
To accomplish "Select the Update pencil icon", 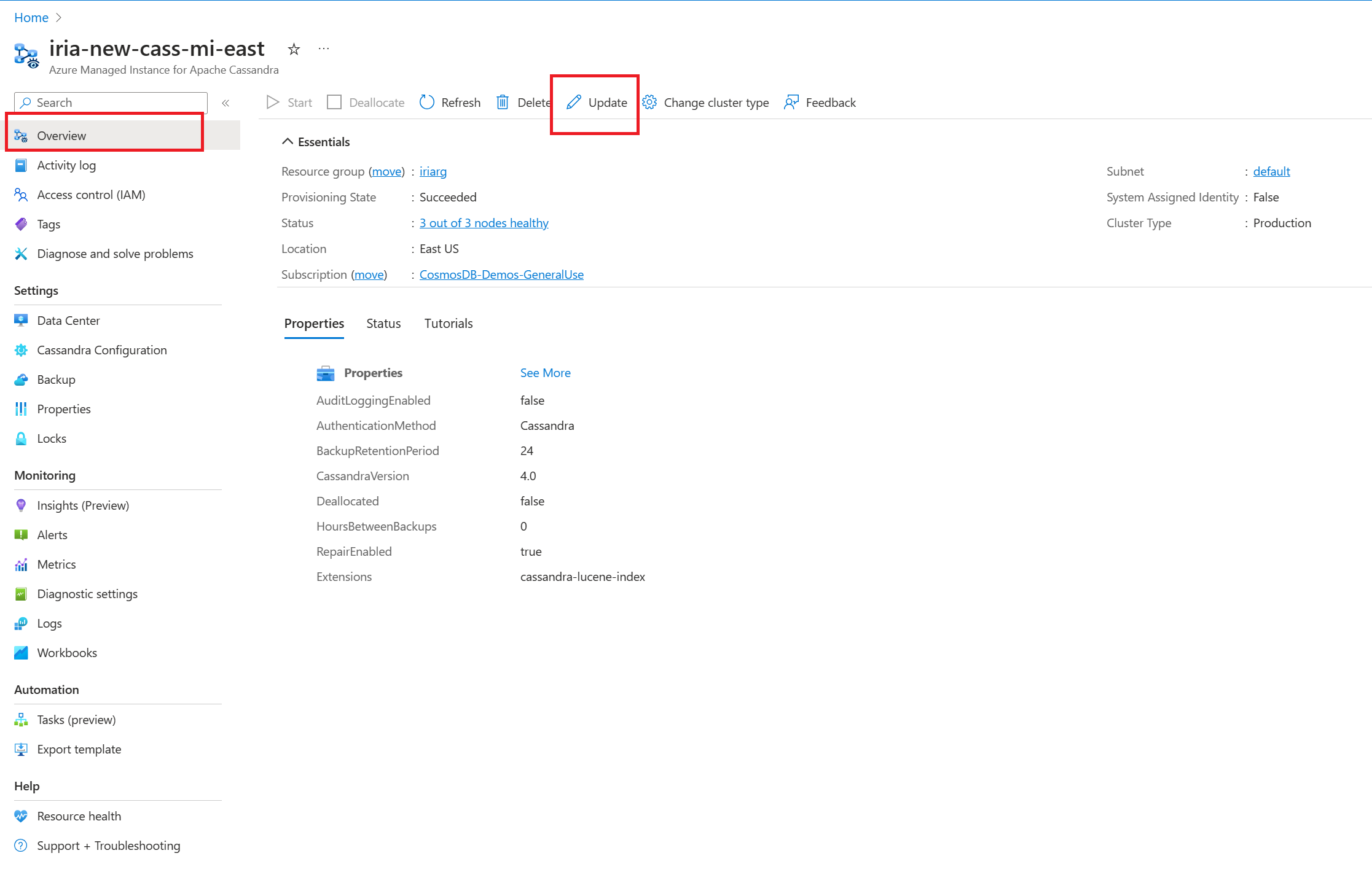I will (x=574, y=102).
